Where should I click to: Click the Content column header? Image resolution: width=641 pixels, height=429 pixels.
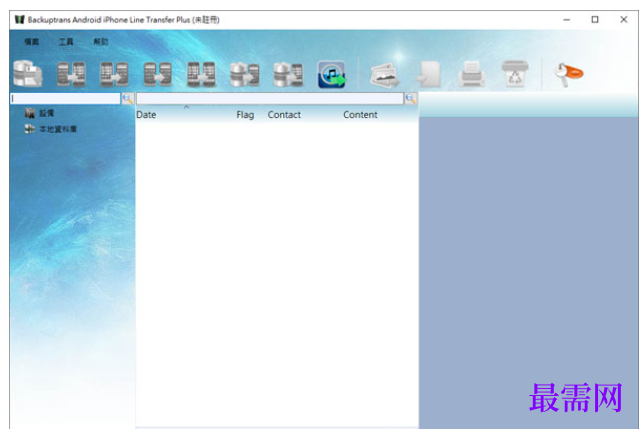[x=360, y=115]
